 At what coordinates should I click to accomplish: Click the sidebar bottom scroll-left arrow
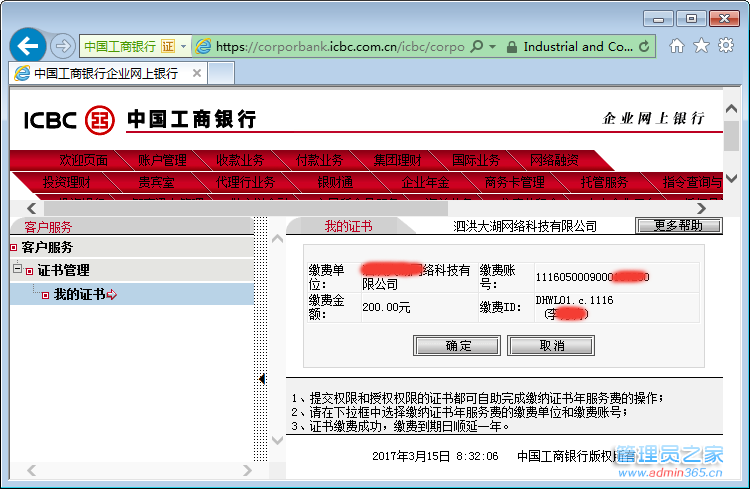32,470
